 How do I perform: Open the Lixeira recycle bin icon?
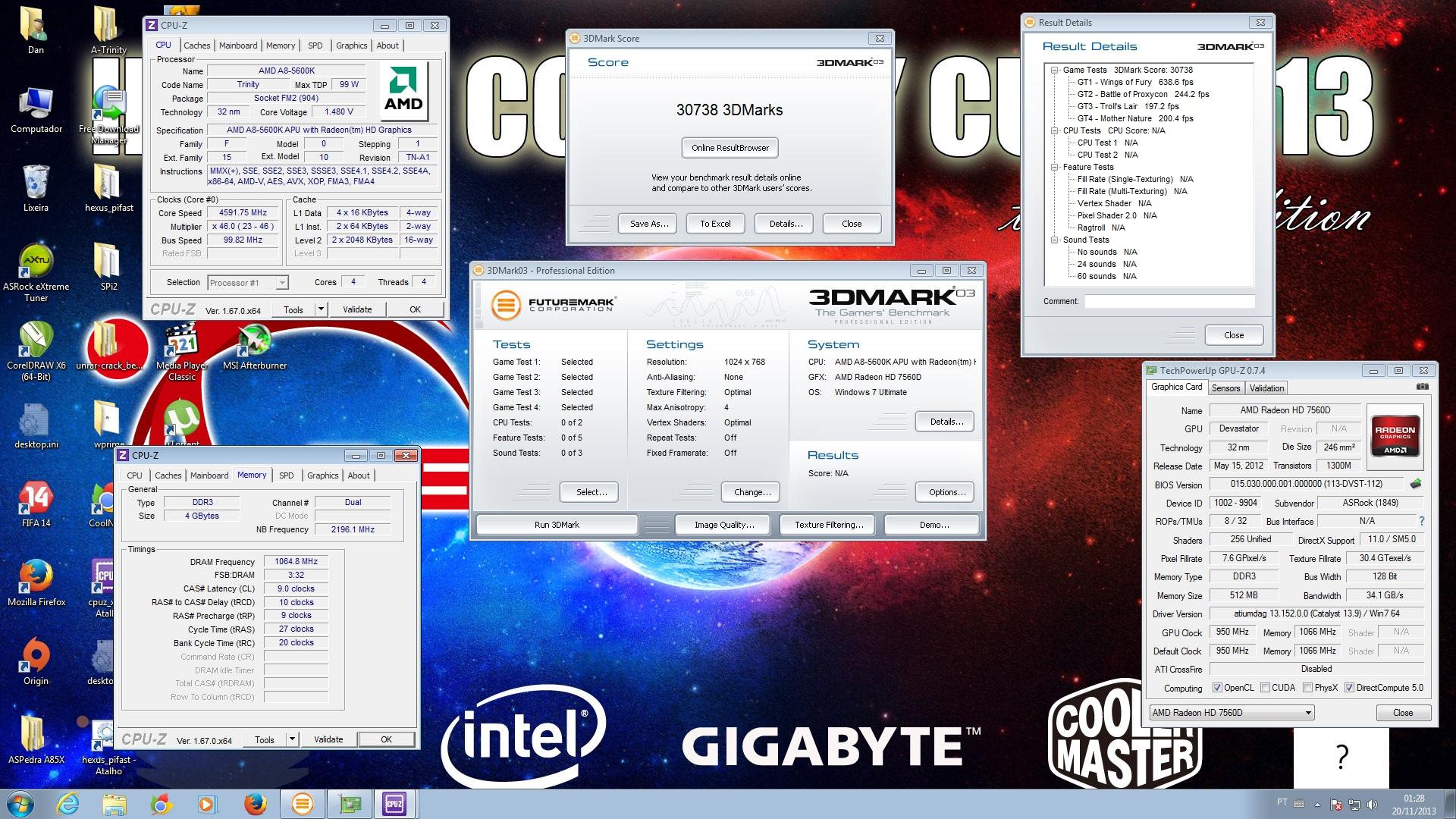click(36, 189)
